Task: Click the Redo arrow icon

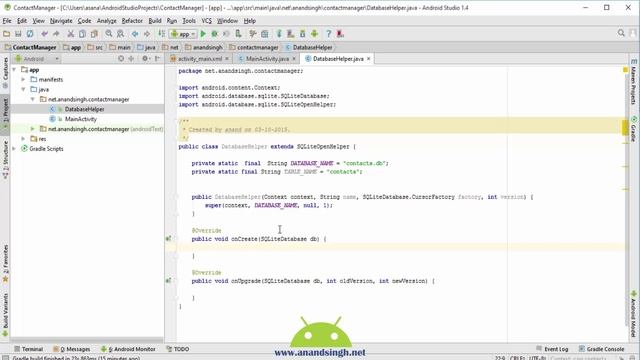Action: pos(56,34)
